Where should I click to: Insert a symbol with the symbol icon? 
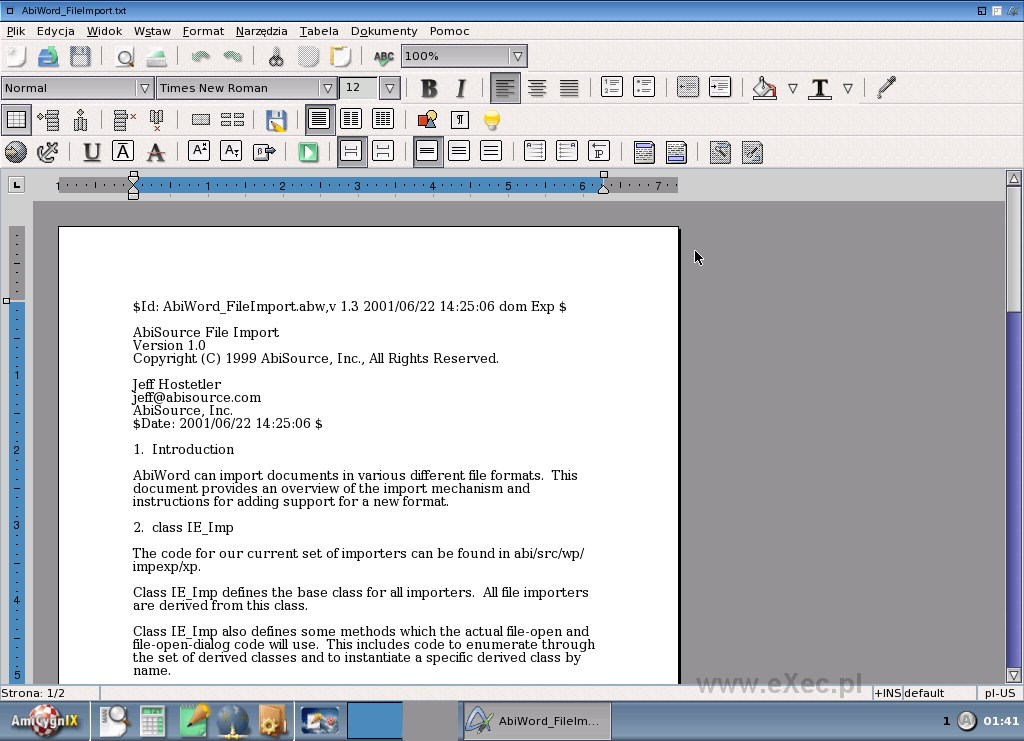tap(264, 152)
